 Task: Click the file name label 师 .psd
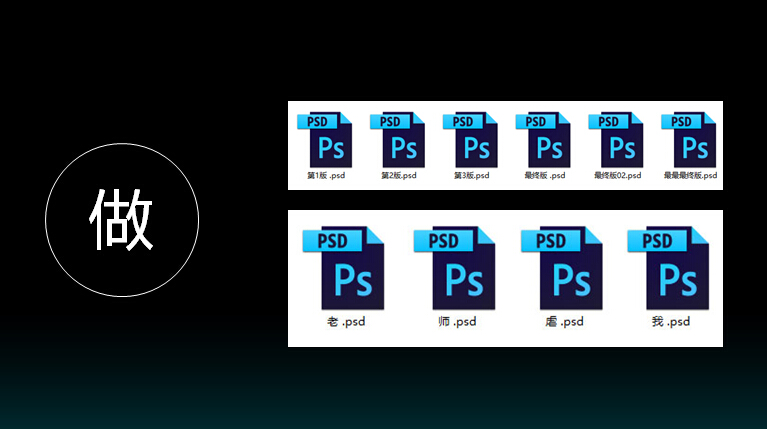457,321
